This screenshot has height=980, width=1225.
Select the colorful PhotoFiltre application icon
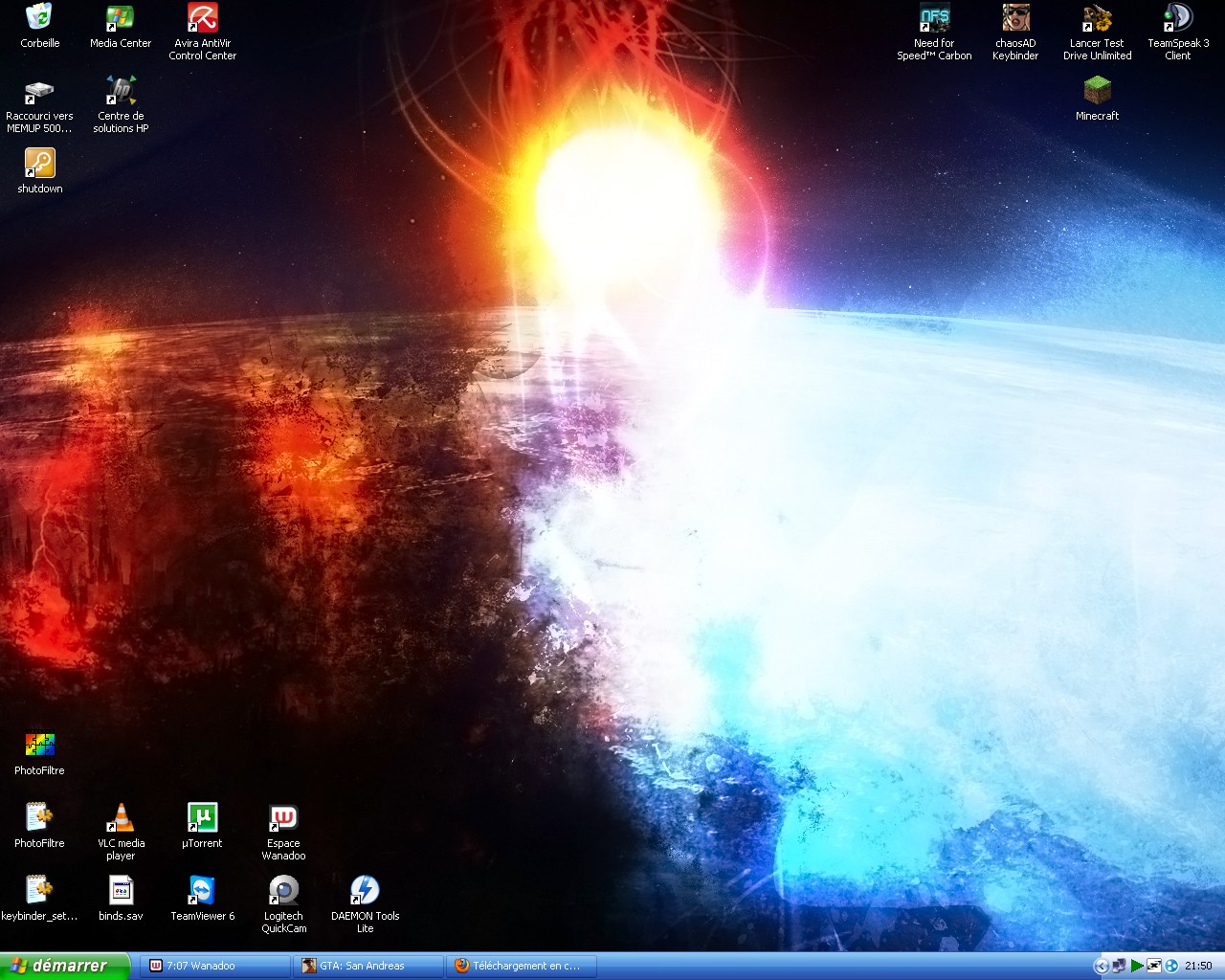39,753
